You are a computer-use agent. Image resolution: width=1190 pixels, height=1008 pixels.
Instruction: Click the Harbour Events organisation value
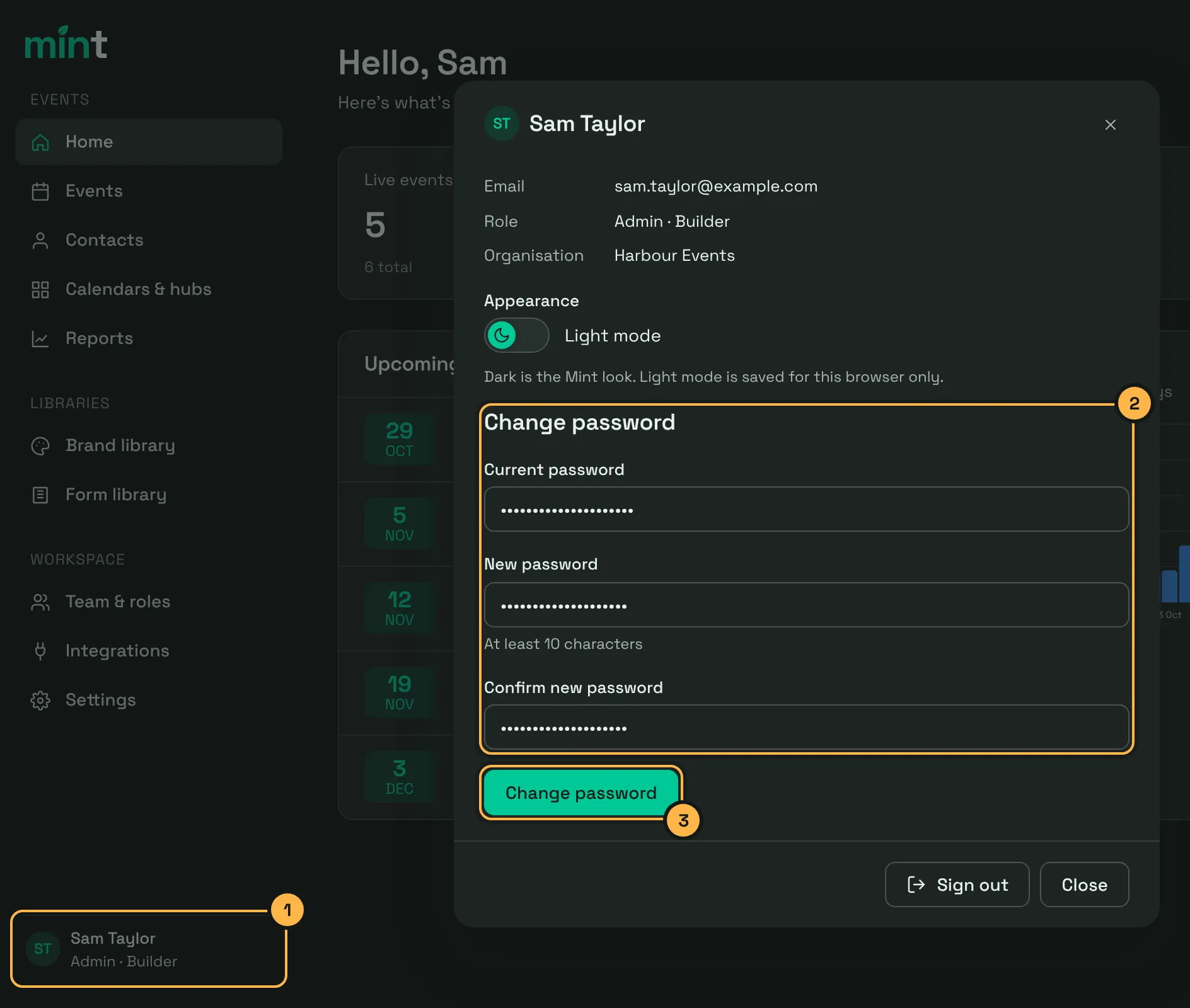[674, 255]
